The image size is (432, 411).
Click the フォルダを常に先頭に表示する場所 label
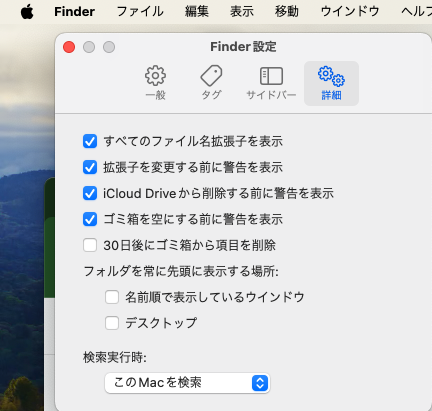(181, 271)
